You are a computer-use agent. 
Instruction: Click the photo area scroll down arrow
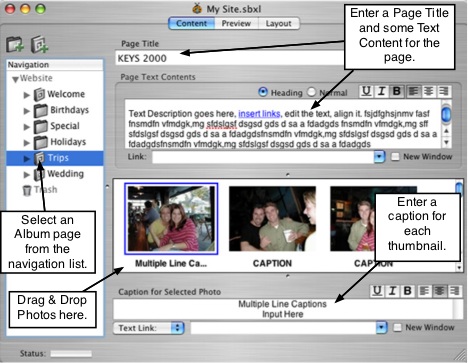point(459,267)
